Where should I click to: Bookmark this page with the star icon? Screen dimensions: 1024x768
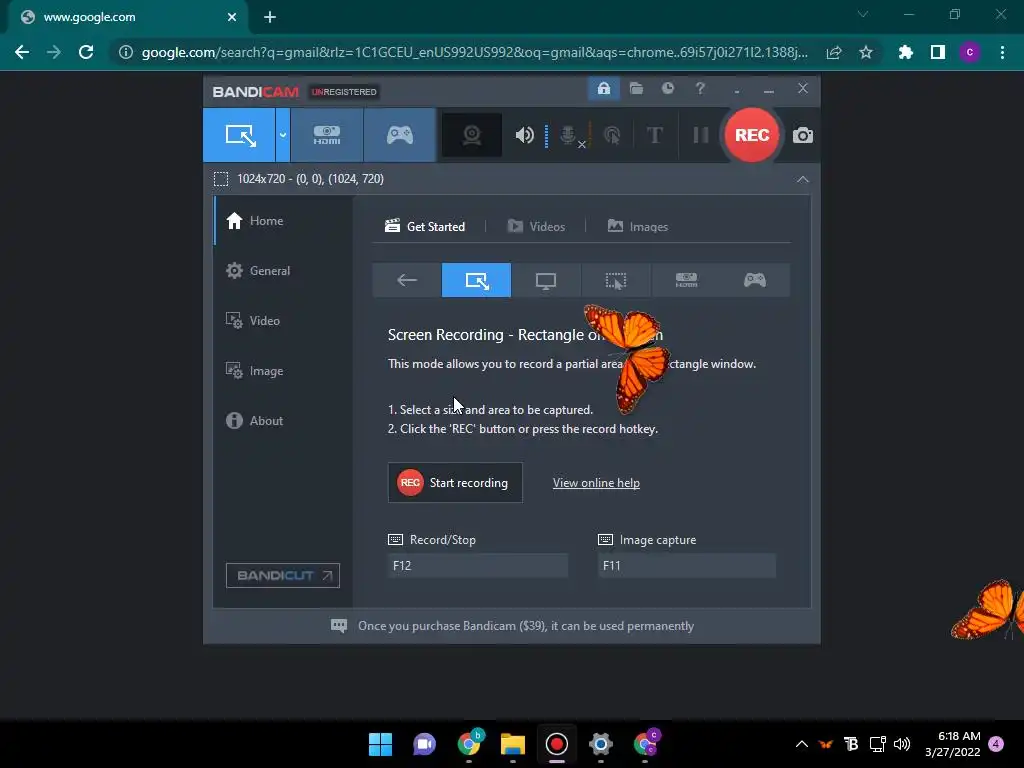(x=866, y=52)
